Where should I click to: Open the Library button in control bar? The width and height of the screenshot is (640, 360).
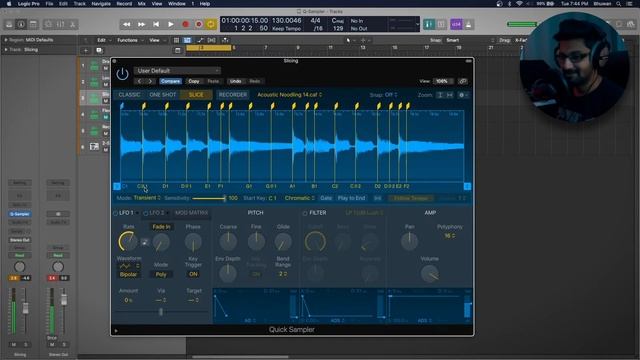click(x=9, y=24)
